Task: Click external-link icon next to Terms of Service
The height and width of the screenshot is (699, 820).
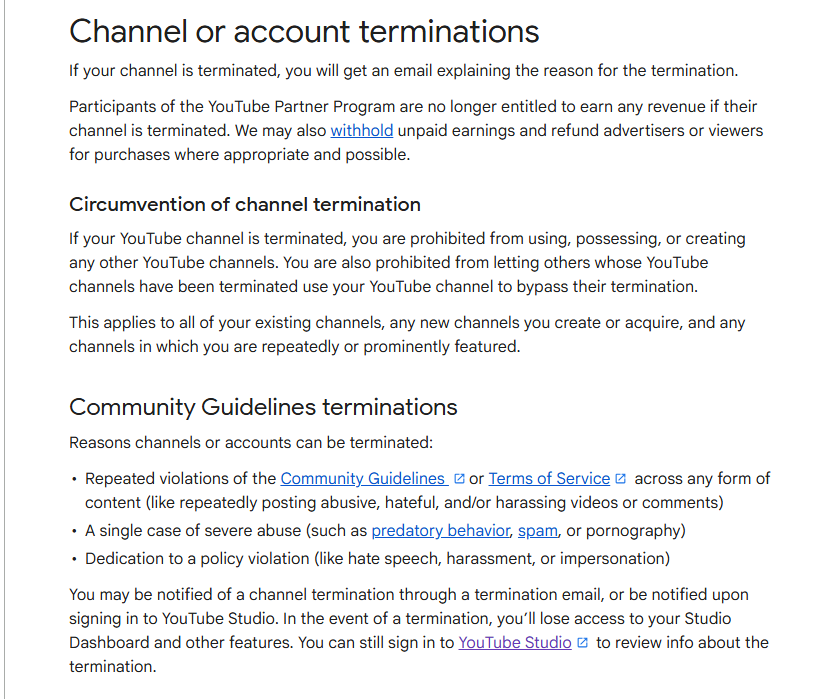Action: [x=620, y=478]
